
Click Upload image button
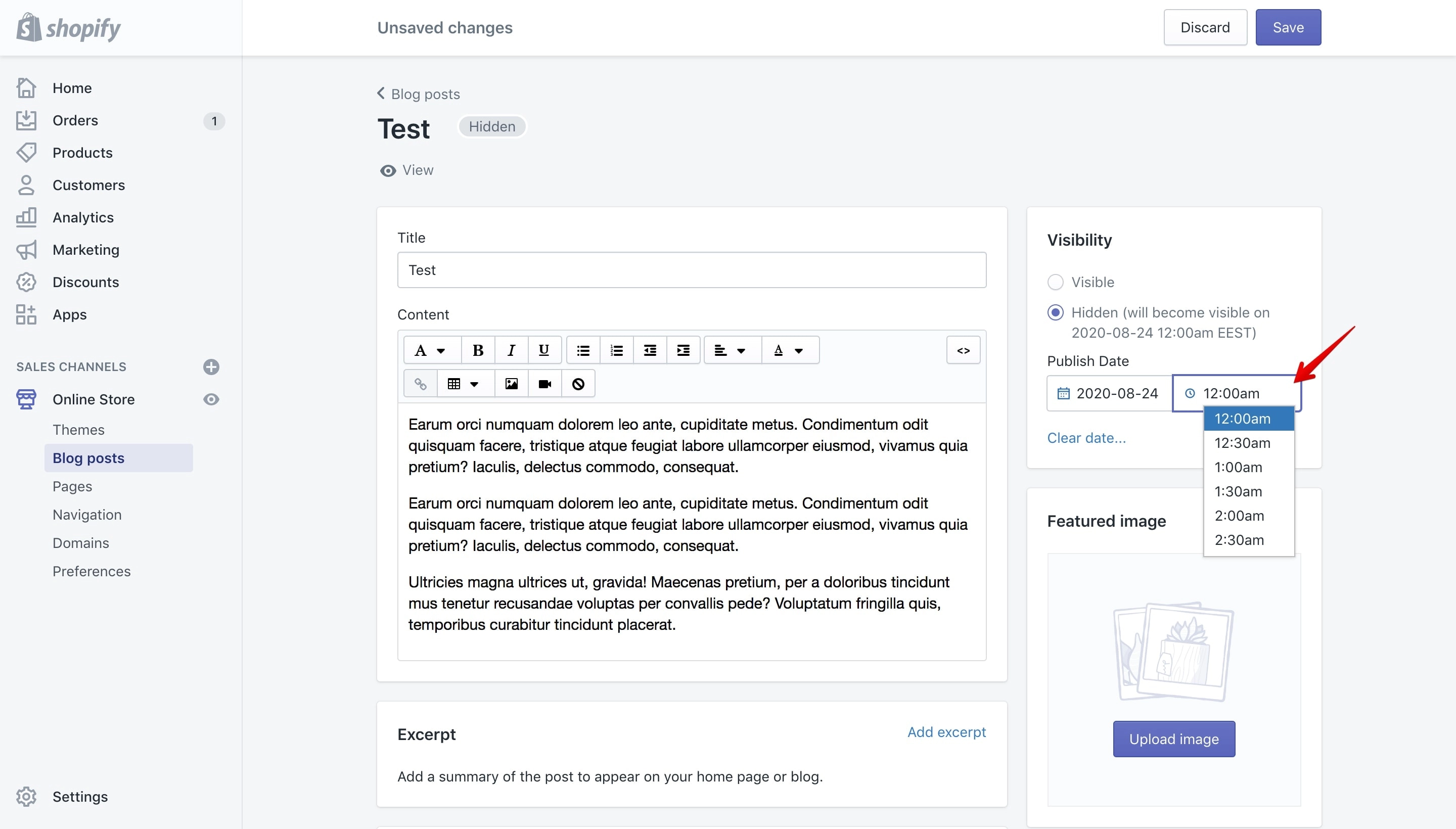[x=1173, y=739]
